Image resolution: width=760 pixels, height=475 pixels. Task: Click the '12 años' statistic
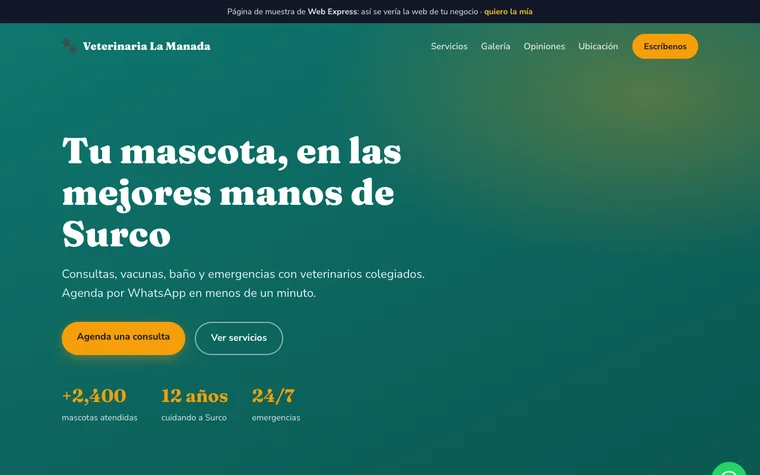point(194,396)
